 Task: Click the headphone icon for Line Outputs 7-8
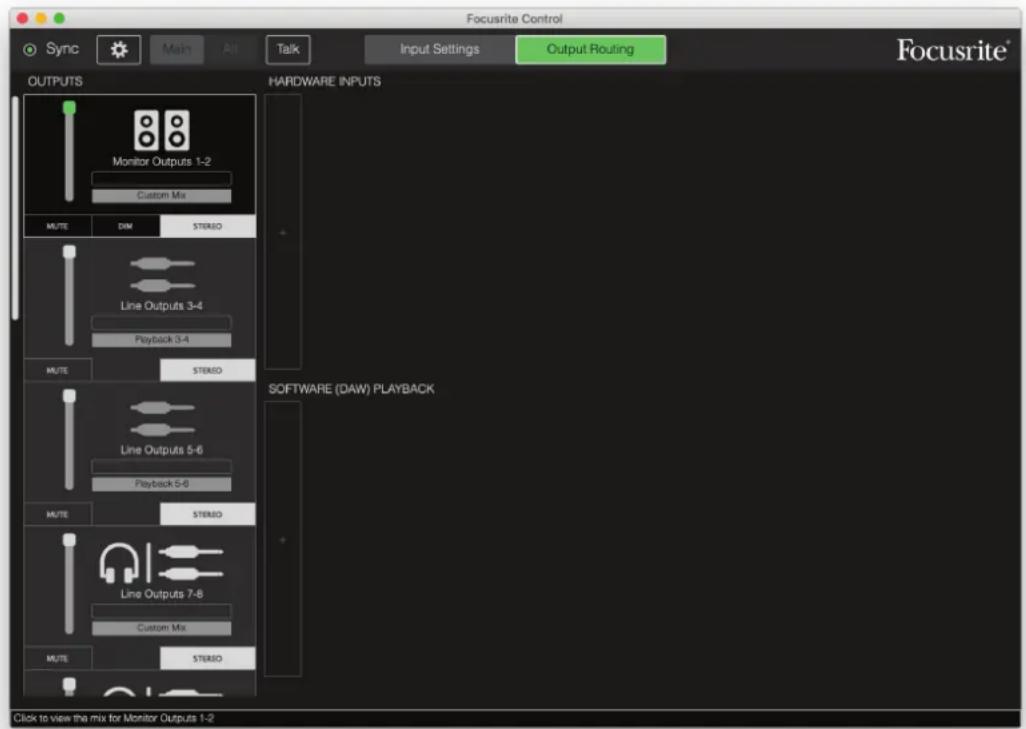(x=119, y=563)
